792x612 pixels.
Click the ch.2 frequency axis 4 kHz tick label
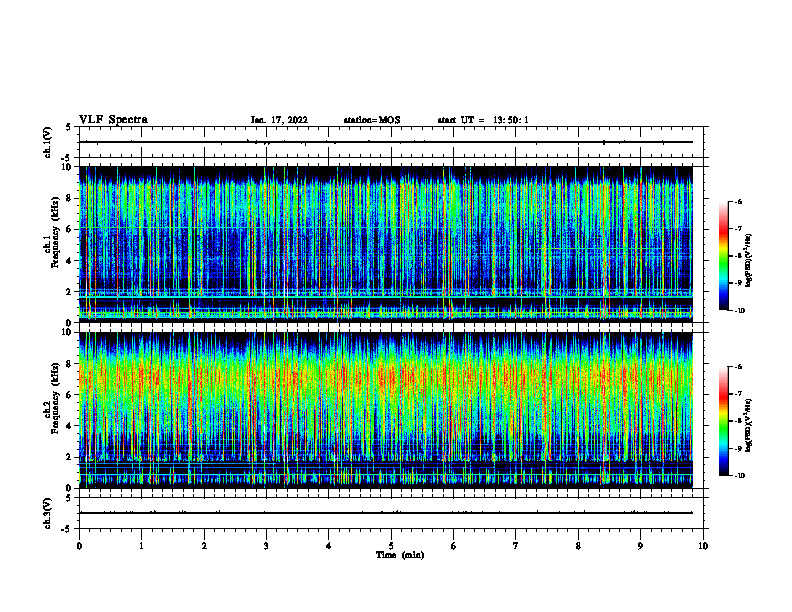point(69,426)
